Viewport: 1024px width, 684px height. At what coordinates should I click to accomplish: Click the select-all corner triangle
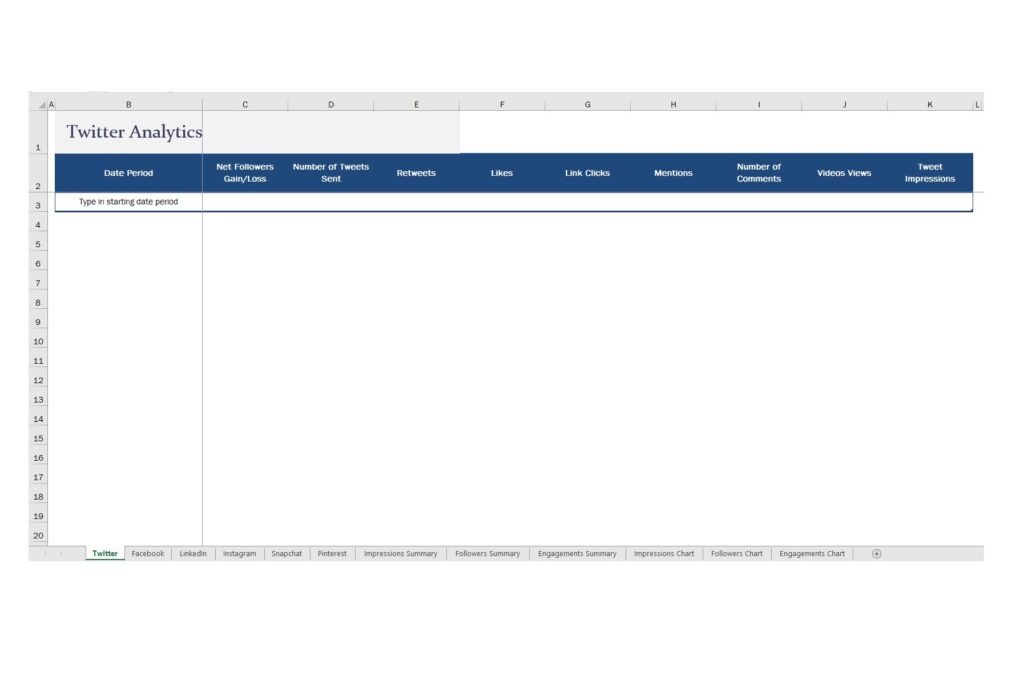[41, 105]
